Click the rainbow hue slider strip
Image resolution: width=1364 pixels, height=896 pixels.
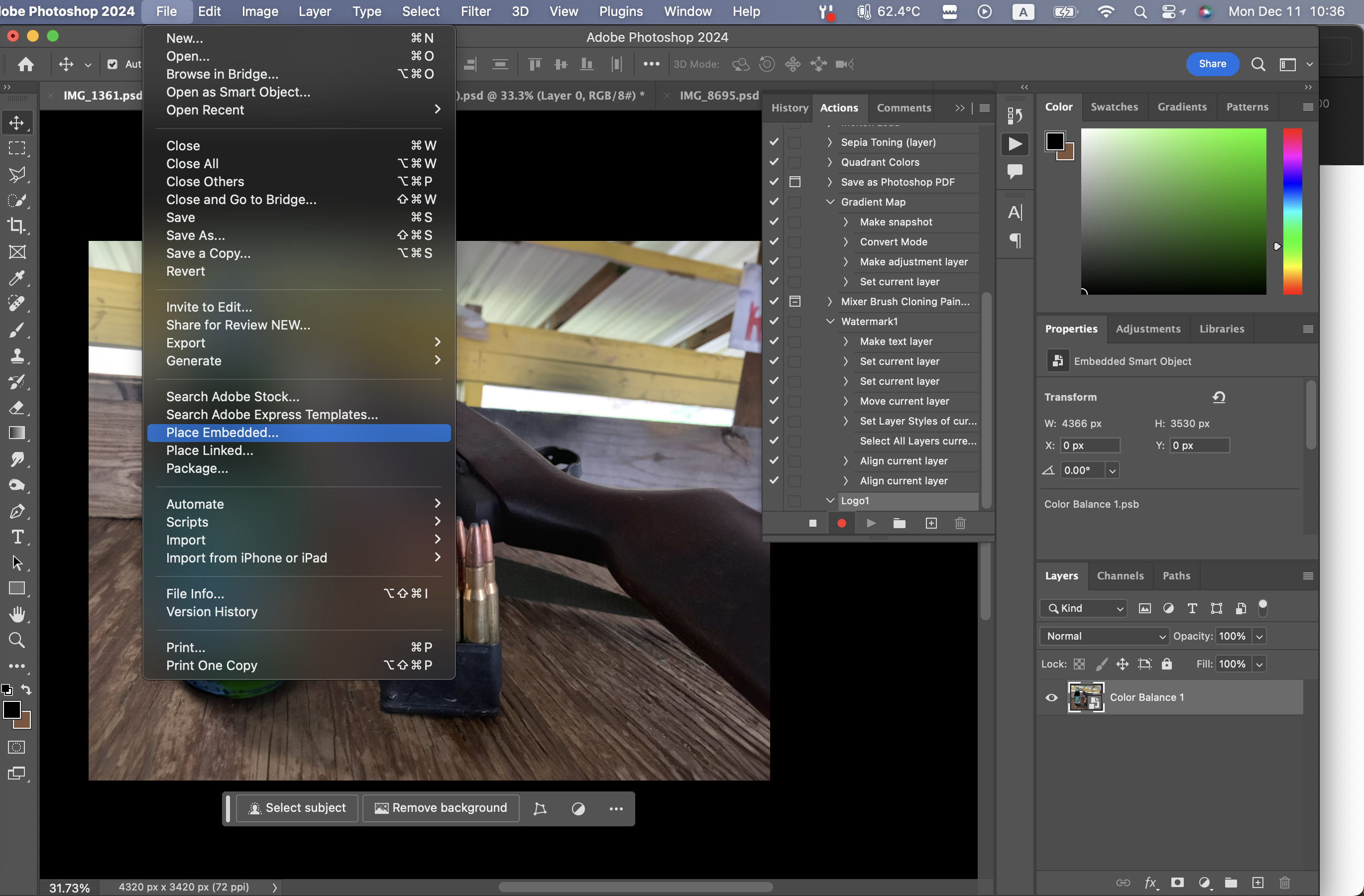[1292, 212]
